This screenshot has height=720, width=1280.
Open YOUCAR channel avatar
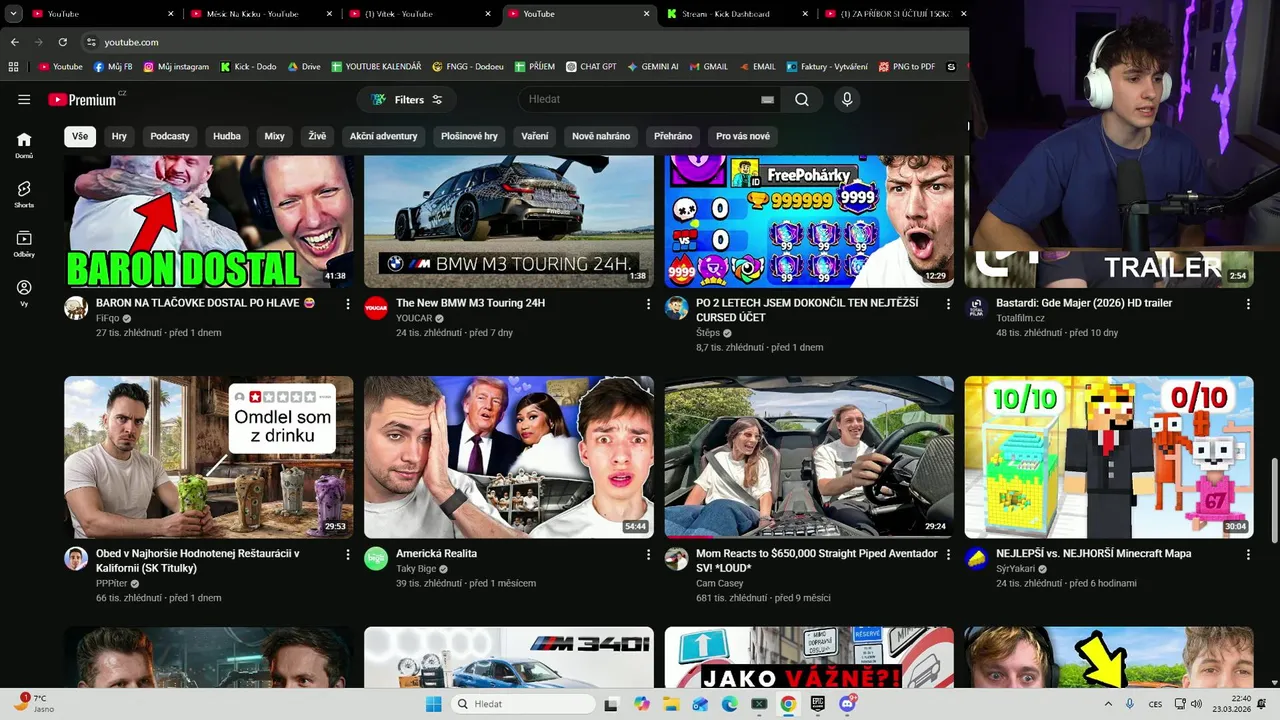click(x=376, y=307)
